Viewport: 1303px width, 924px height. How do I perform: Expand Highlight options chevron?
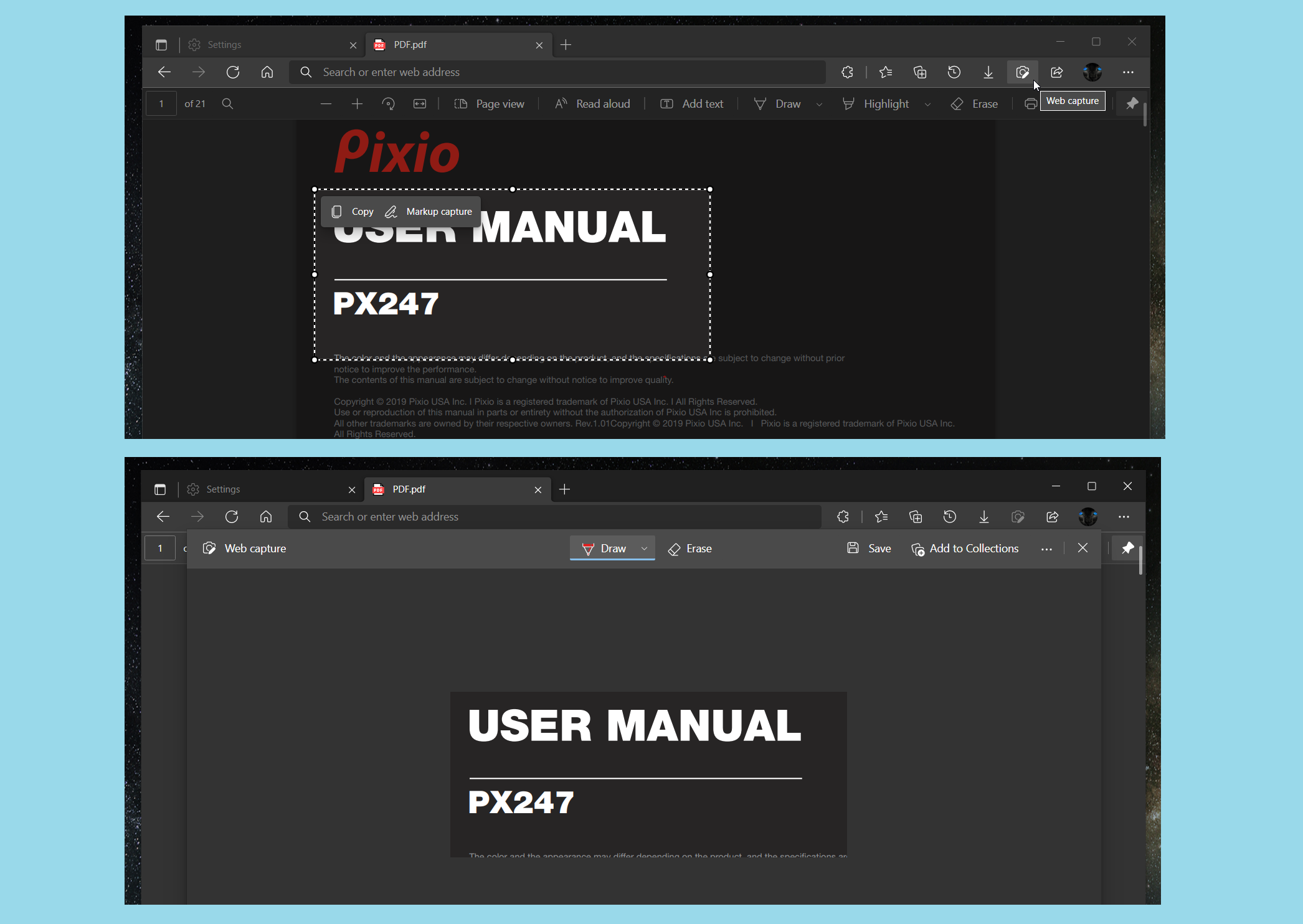[927, 105]
